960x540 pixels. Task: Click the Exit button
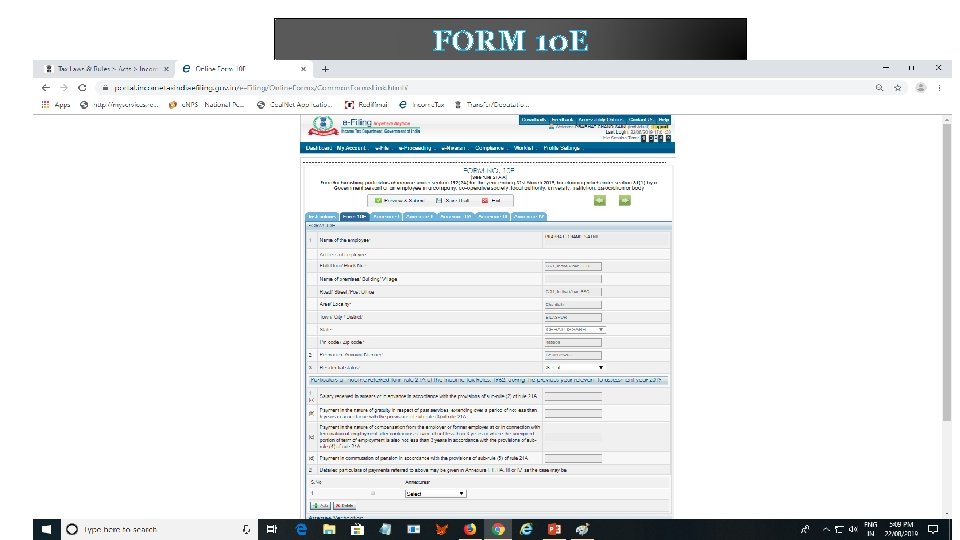click(492, 201)
